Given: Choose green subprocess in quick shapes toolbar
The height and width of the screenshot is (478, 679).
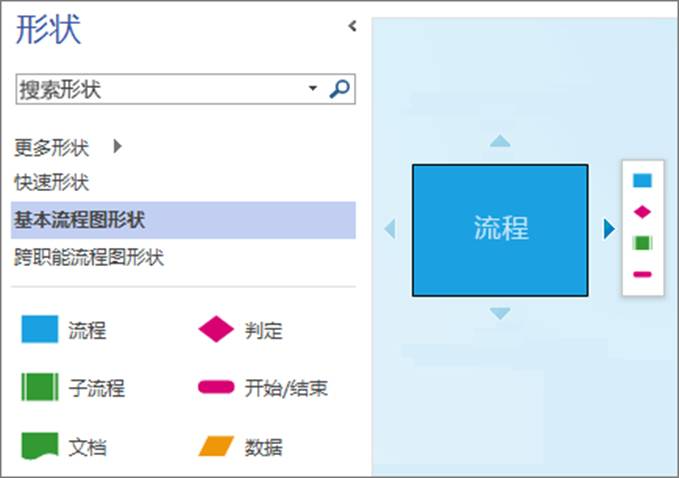Looking at the screenshot, I should [x=642, y=242].
